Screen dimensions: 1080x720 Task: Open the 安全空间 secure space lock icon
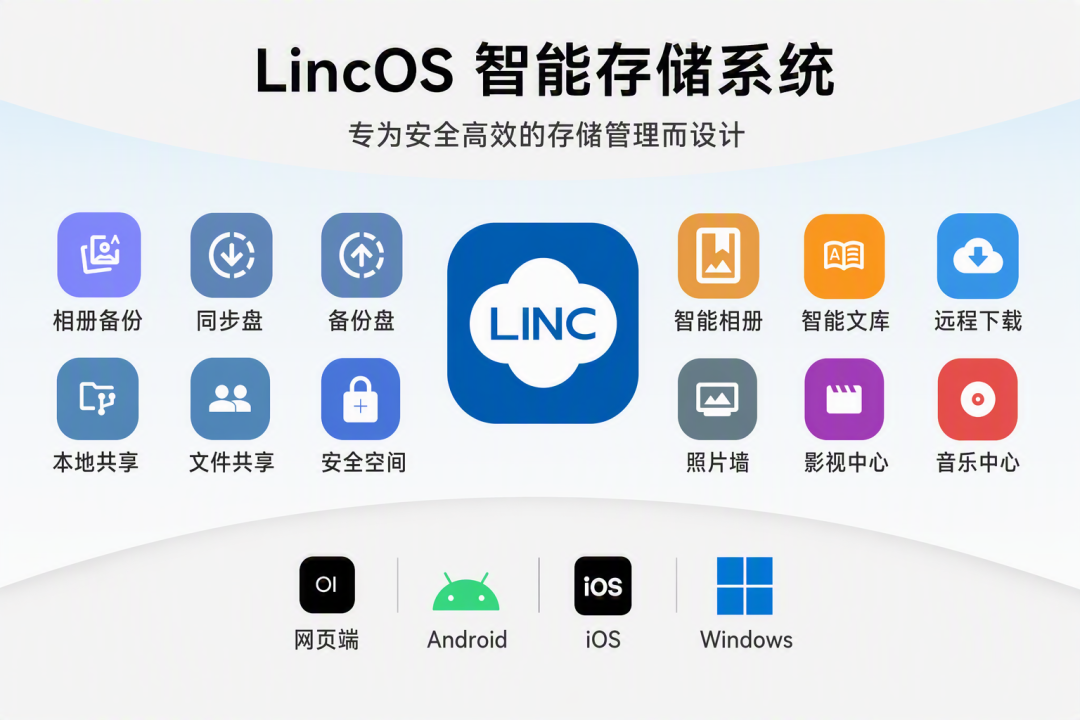361,398
